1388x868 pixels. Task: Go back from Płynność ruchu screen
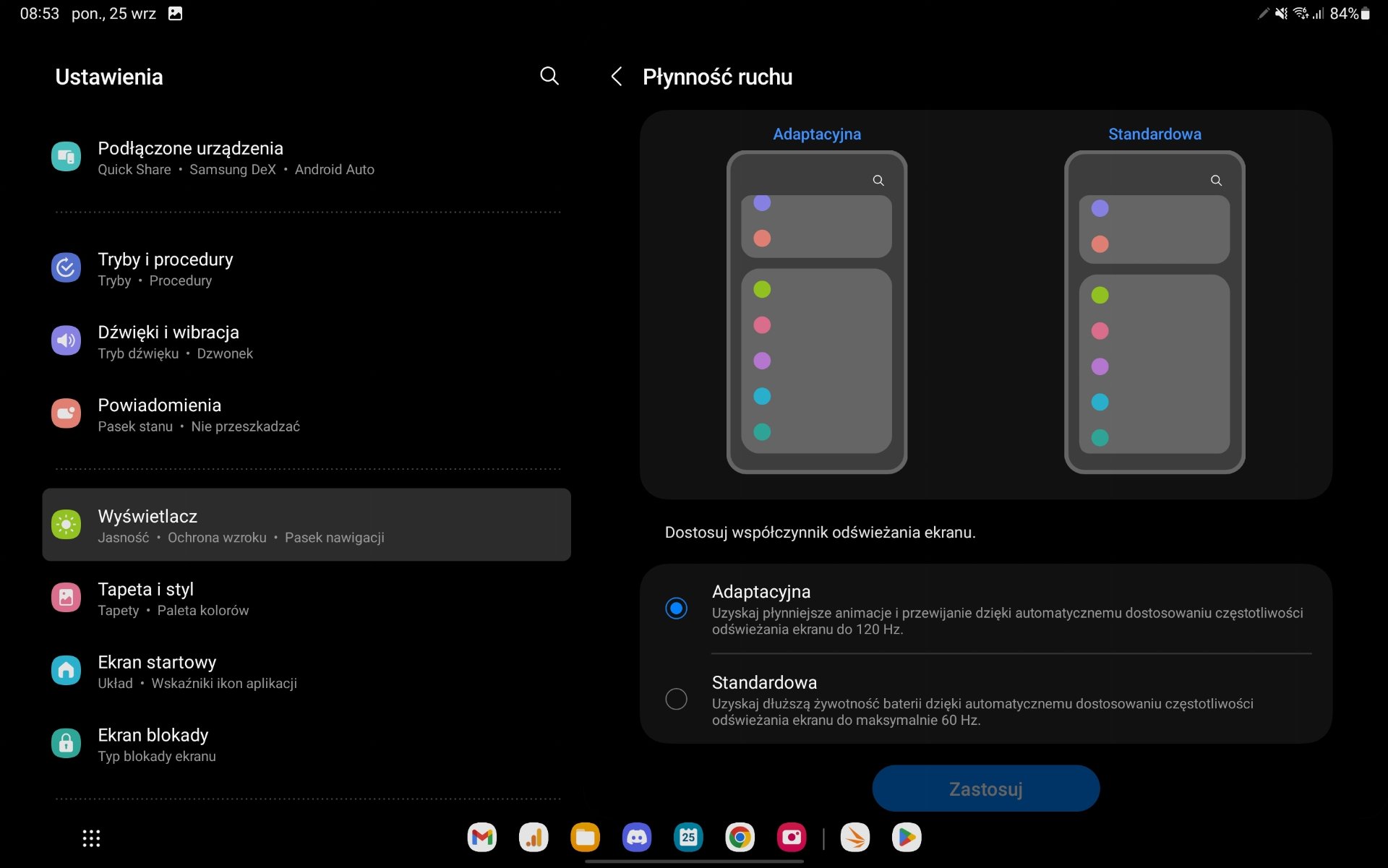click(x=617, y=77)
